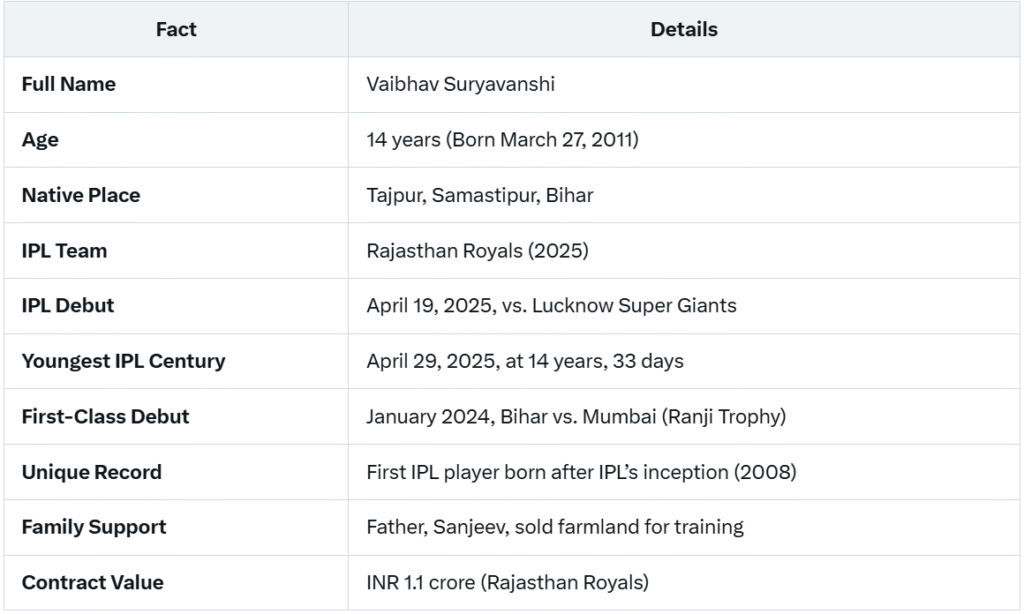
Task: Click the "sold farmland for training" cell
Action: 555,527
